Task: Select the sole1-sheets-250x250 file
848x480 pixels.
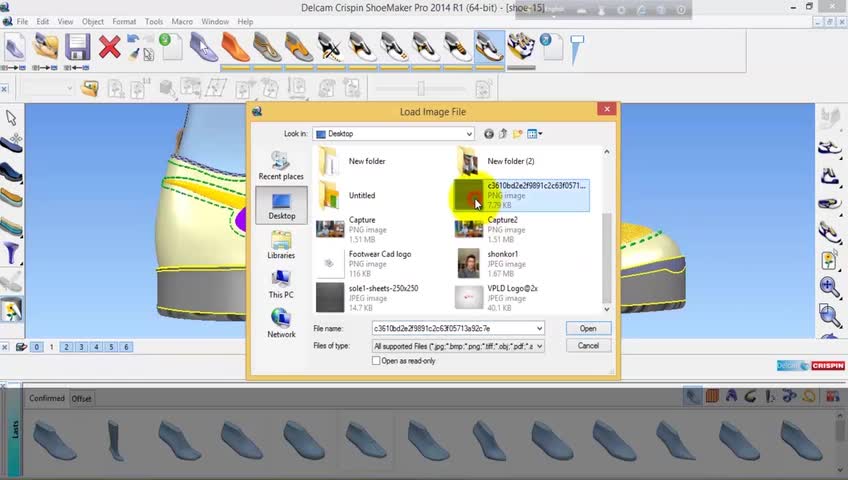Action: 382,298
